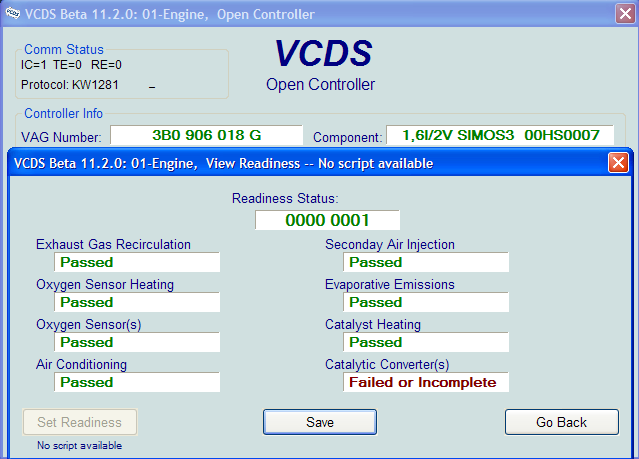Click the Catalytic Converter(s) label
The image size is (639, 459).
click(387, 364)
